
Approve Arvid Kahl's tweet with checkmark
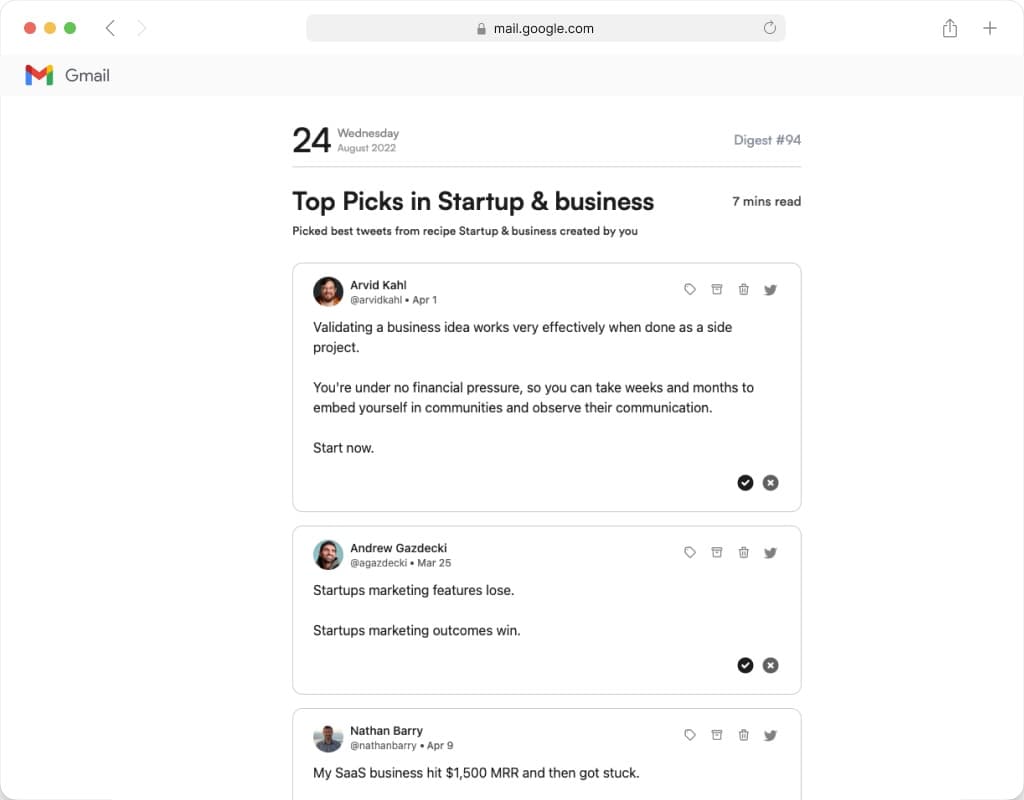(745, 482)
